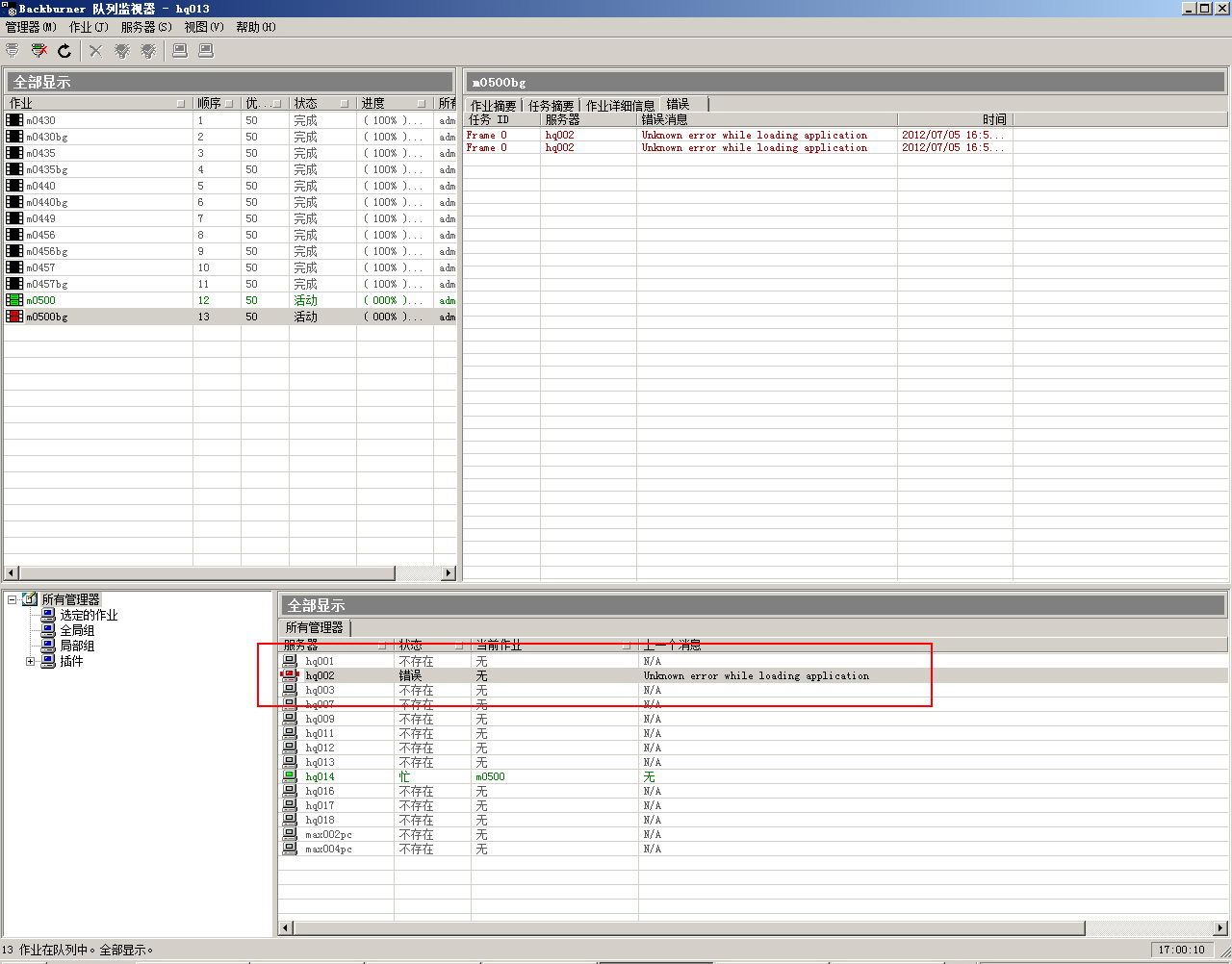The height and width of the screenshot is (964, 1232).
Task: Select job m0456 in the queue
Action: tap(230, 235)
